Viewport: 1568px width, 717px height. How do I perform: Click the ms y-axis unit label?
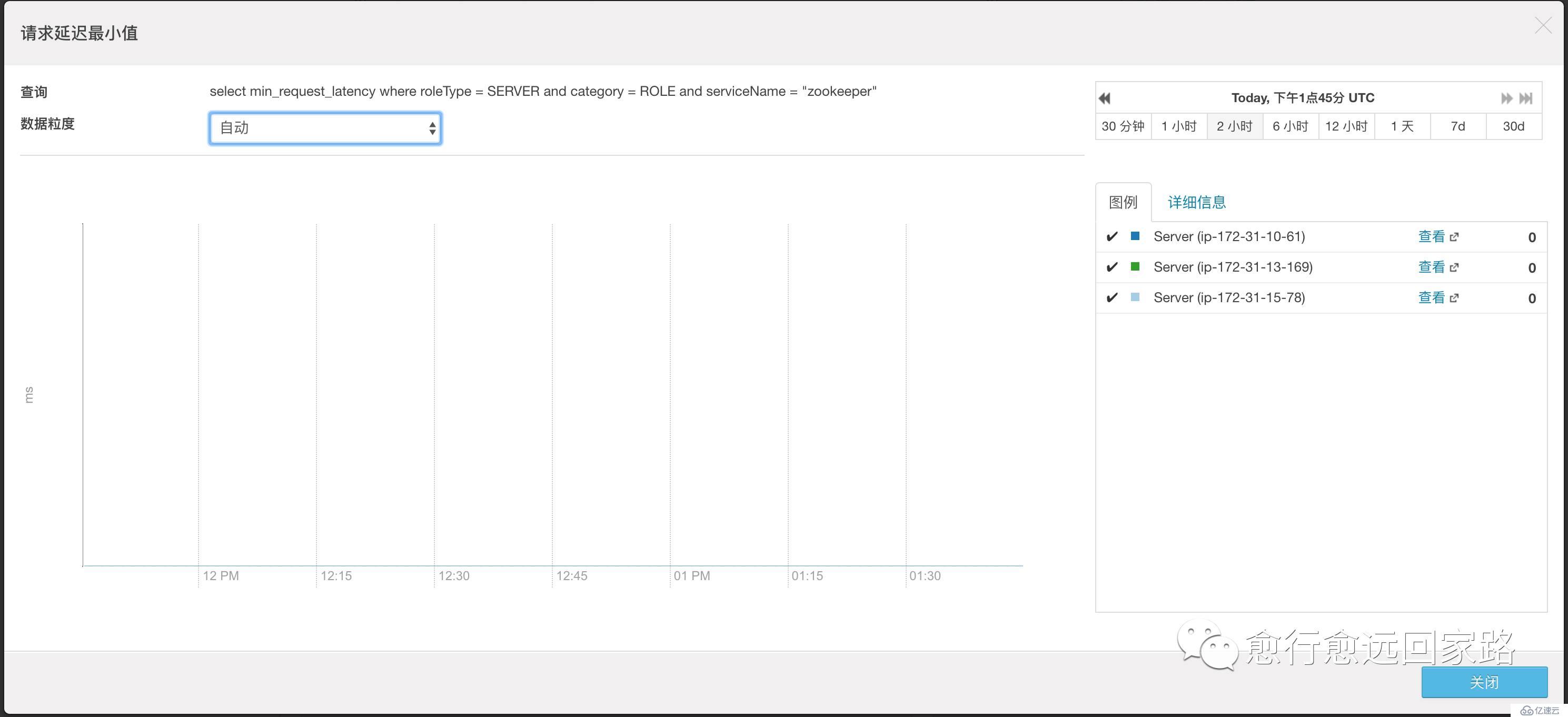[x=28, y=394]
